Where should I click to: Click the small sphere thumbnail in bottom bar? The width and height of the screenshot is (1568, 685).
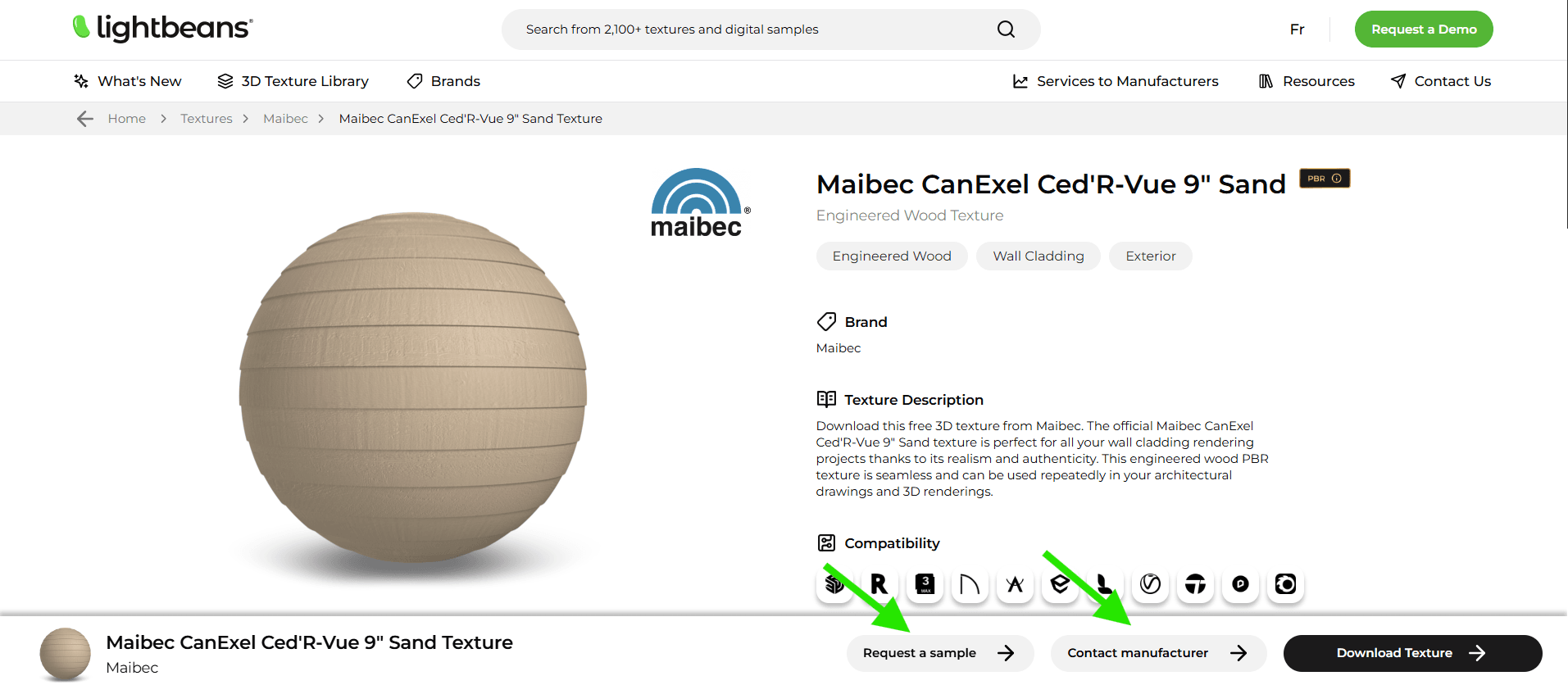tap(66, 654)
